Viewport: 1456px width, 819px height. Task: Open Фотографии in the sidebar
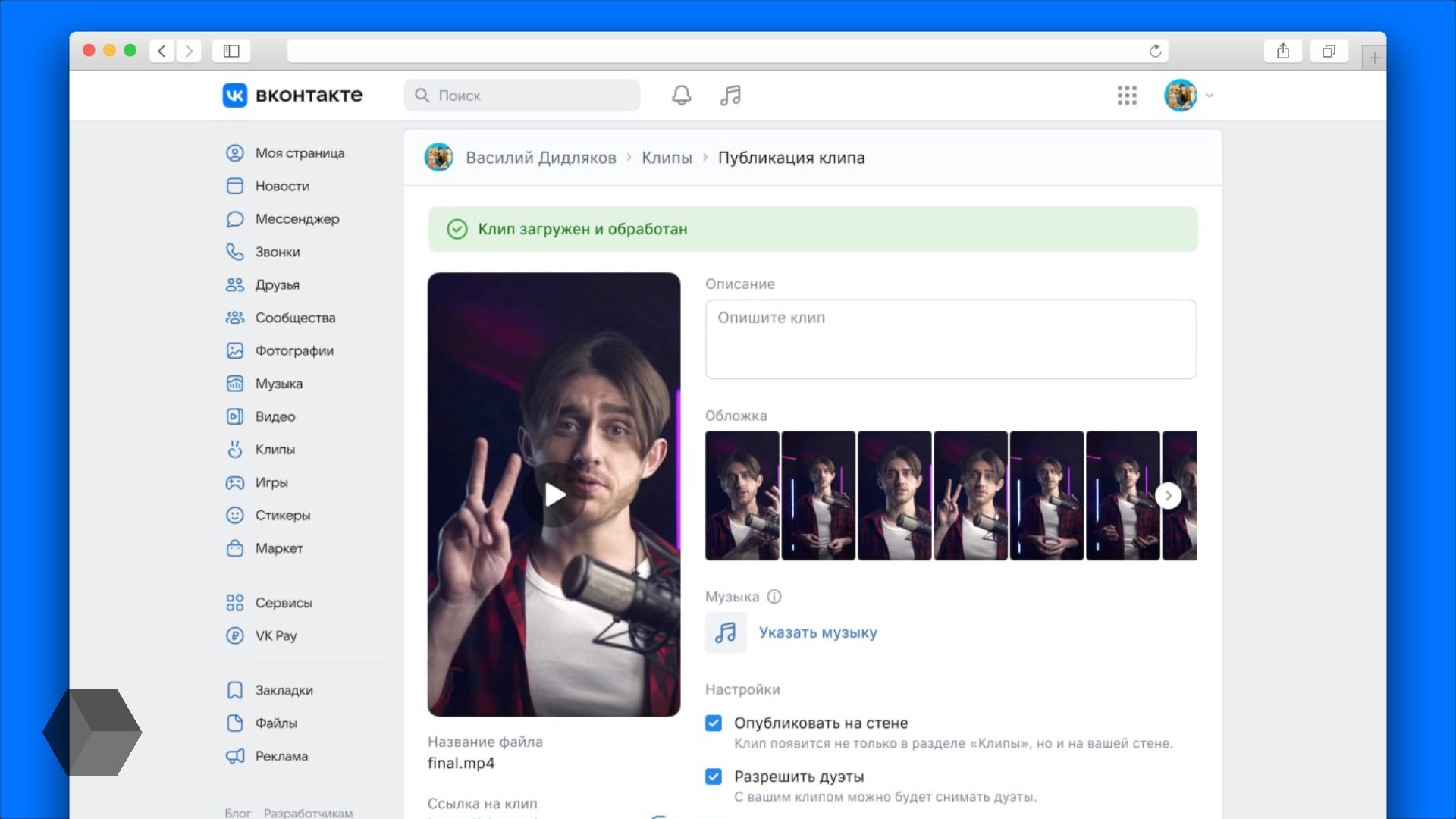(293, 350)
